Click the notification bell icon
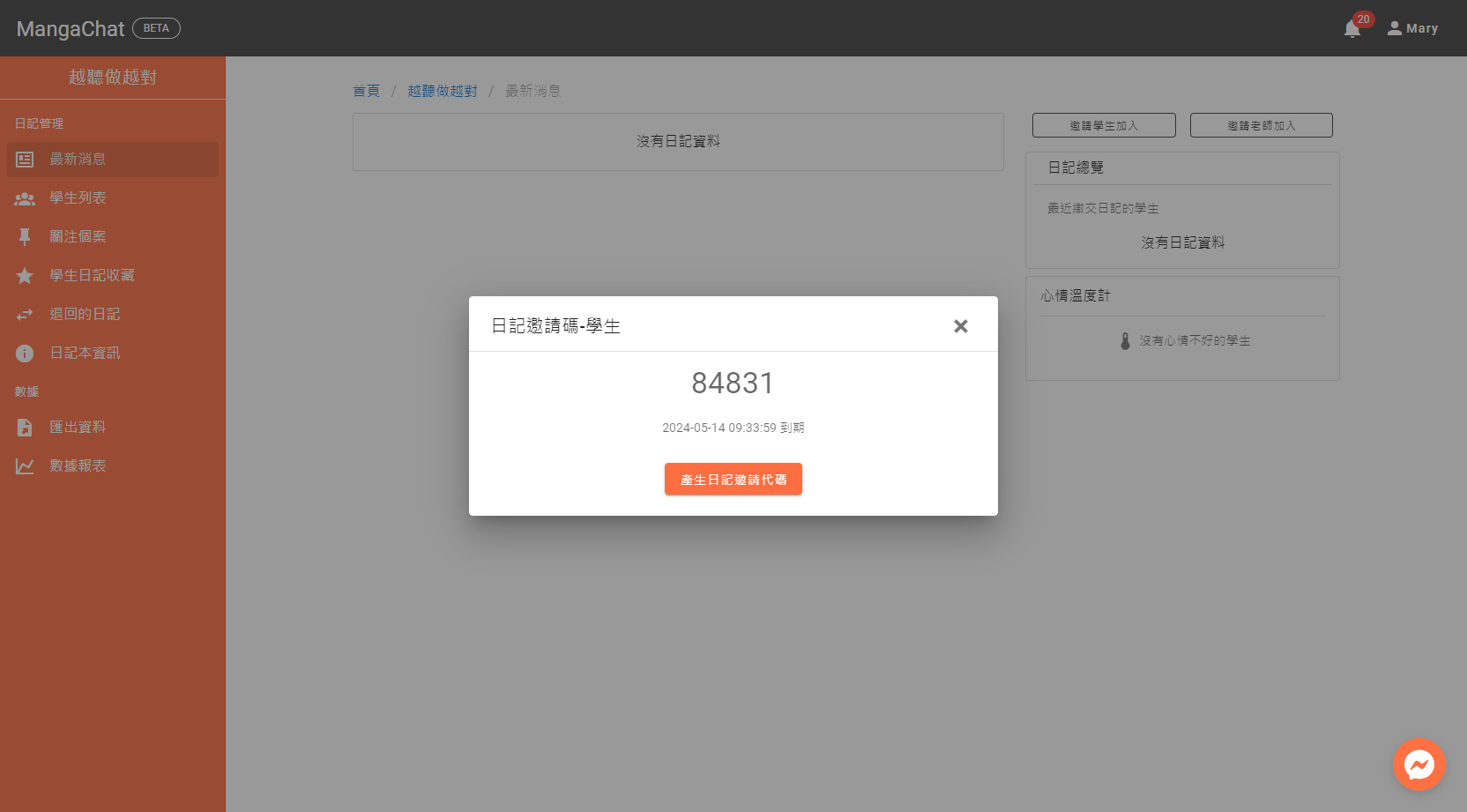This screenshot has height=812, width=1467. [1352, 29]
